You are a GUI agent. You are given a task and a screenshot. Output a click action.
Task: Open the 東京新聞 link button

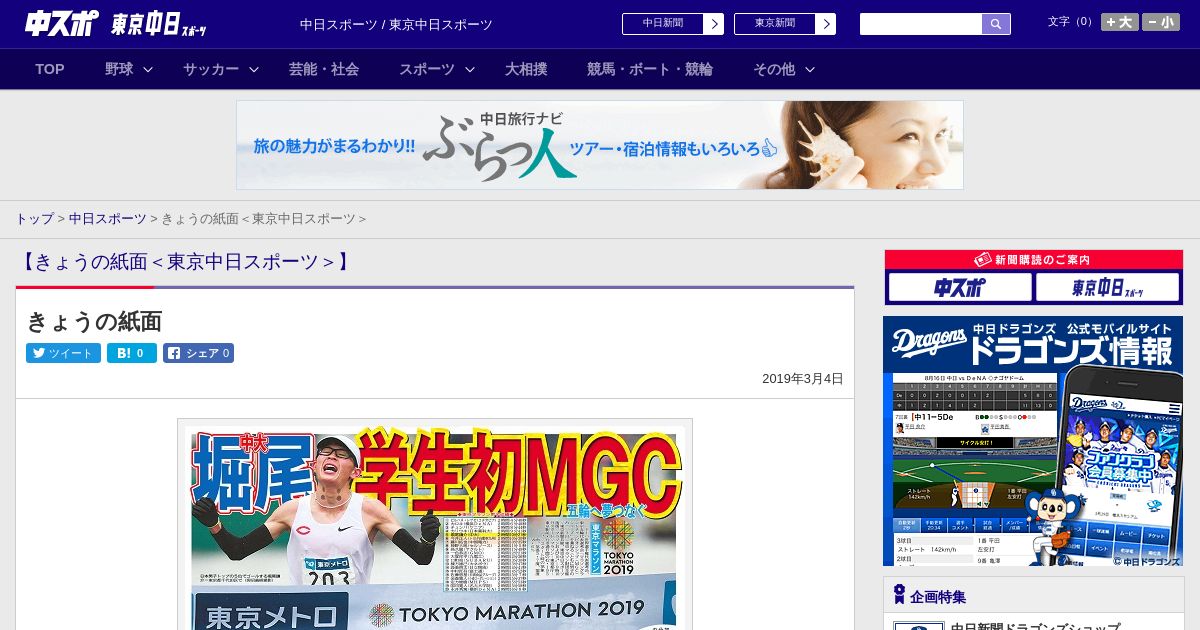785,24
